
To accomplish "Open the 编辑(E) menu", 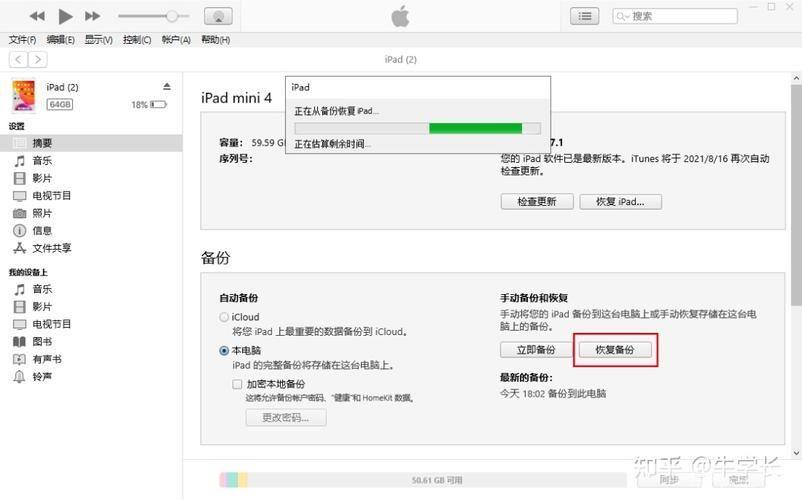I will pos(60,40).
